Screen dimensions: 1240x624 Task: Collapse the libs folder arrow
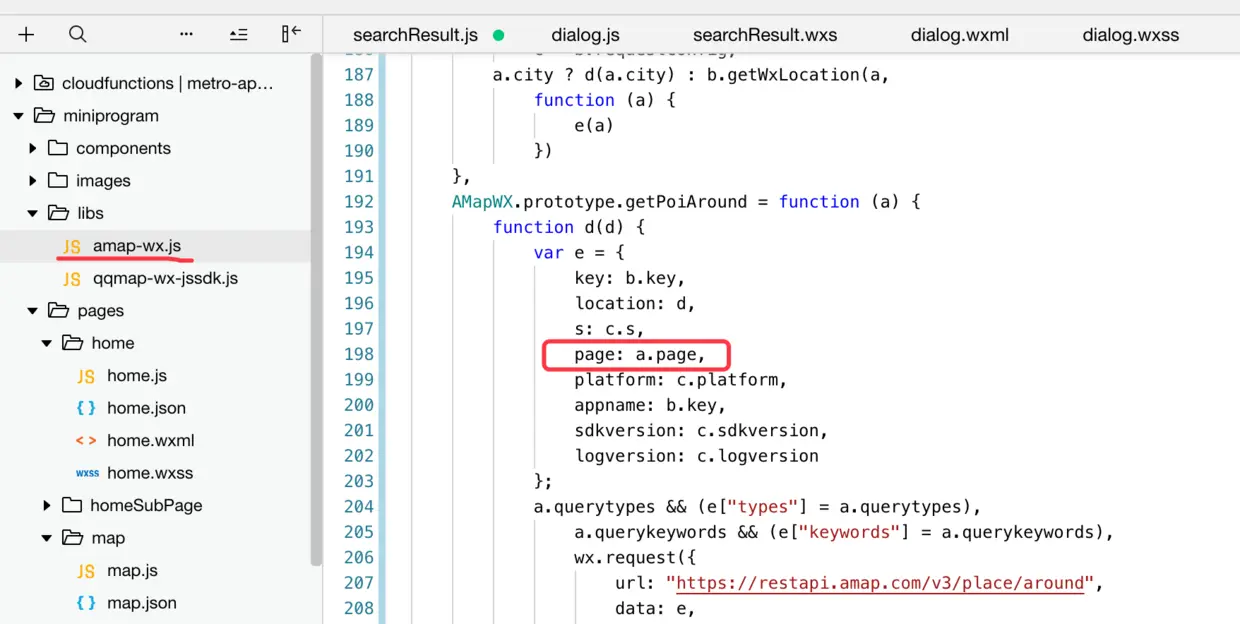pyautogui.click(x=33, y=213)
